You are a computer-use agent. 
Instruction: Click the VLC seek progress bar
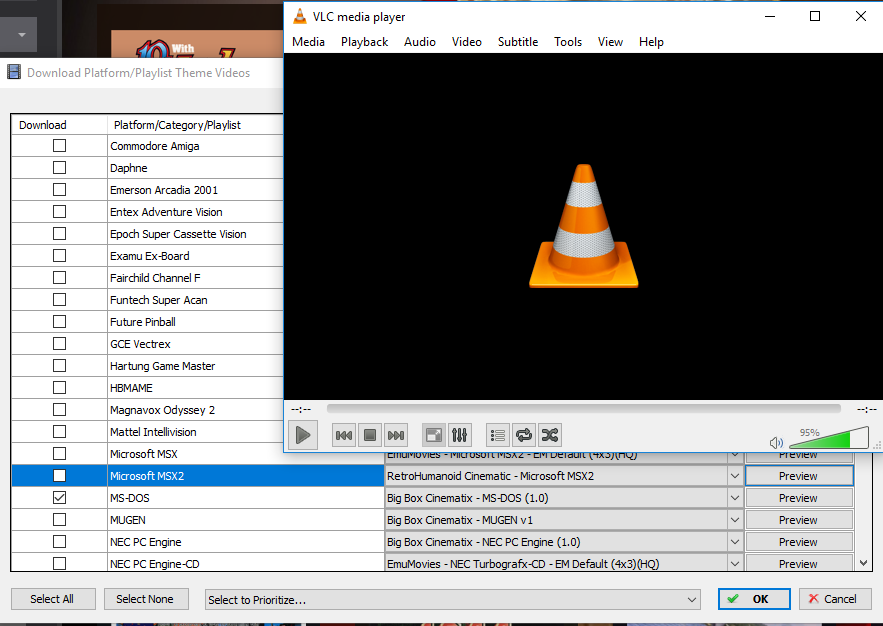click(583, 409)
